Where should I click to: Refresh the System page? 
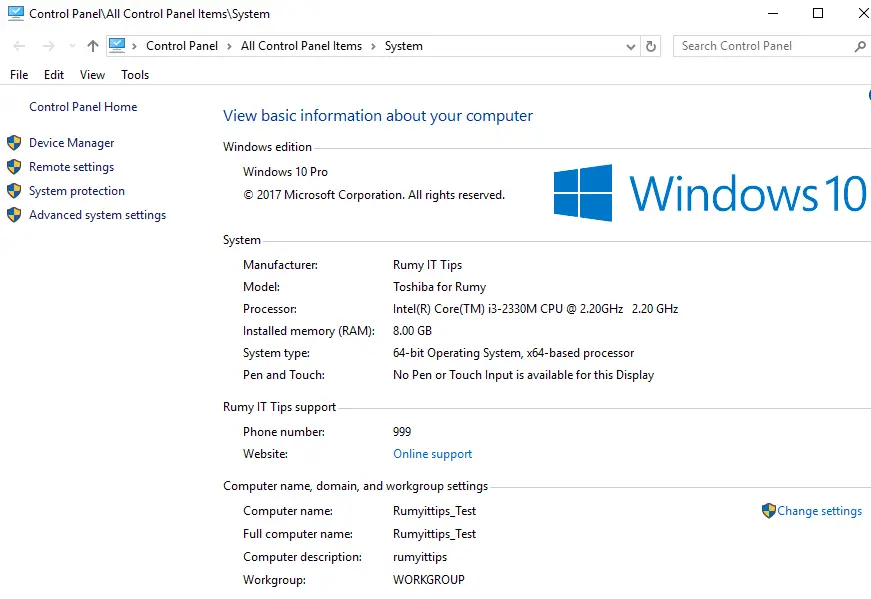[x=651, y=46]
